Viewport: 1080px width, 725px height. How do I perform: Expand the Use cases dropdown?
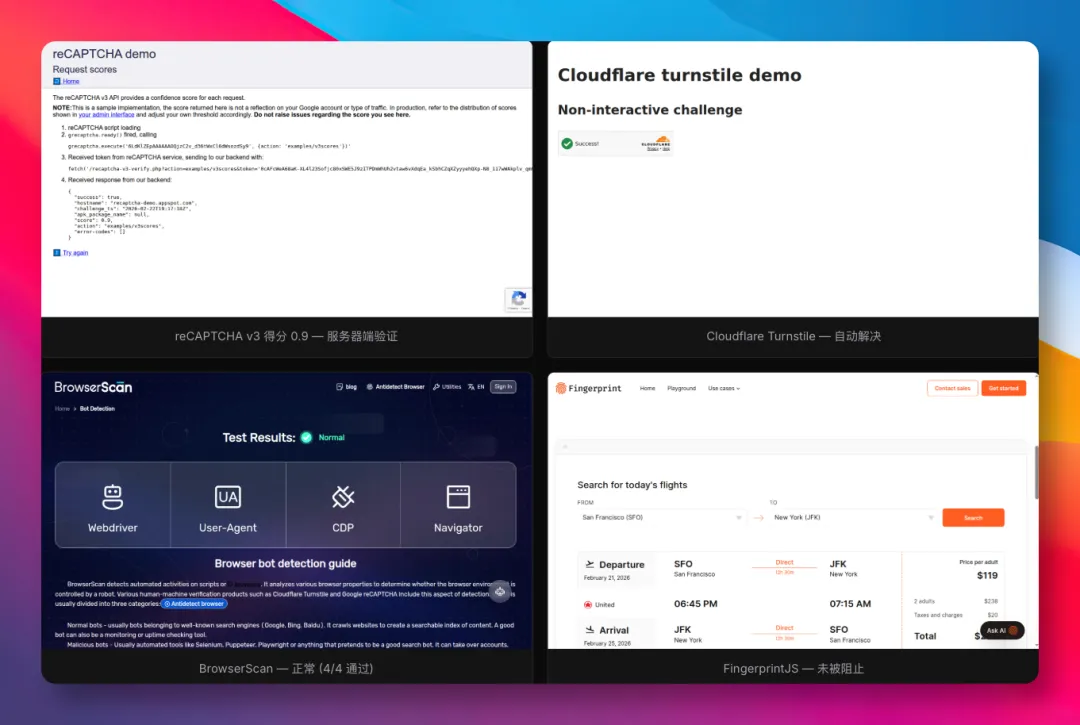point(724,388)
